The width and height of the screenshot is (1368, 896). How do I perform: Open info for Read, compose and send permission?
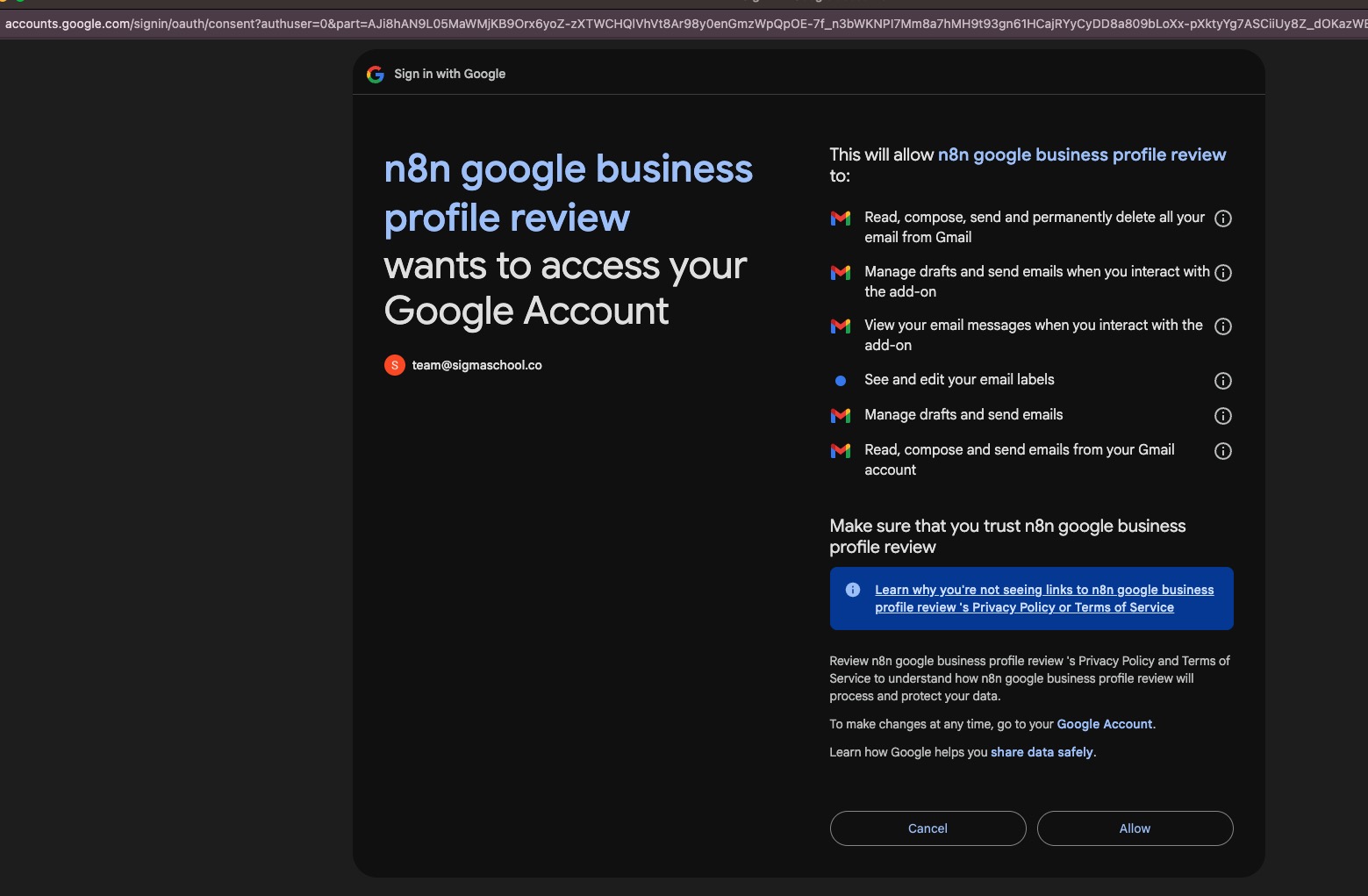tap(1222, 451)
